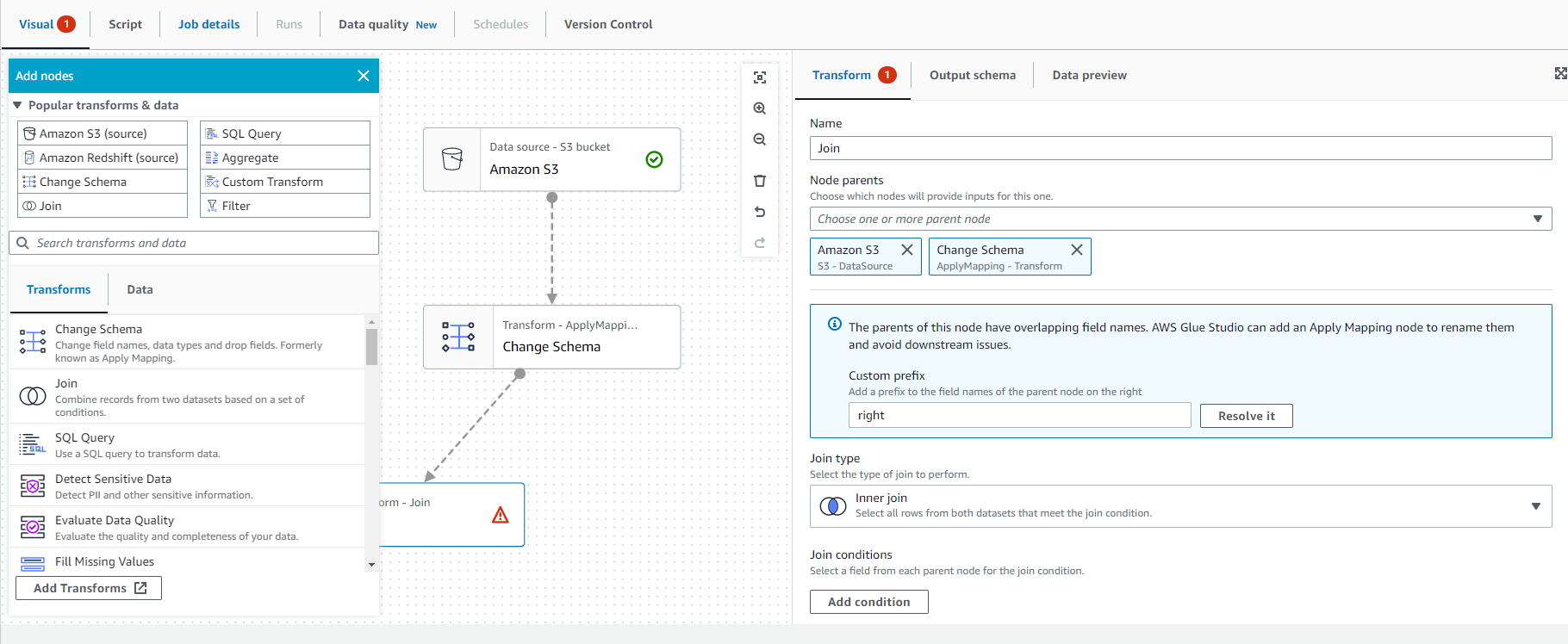Select Amazon S3 data source node

click(x=552, y=159)
